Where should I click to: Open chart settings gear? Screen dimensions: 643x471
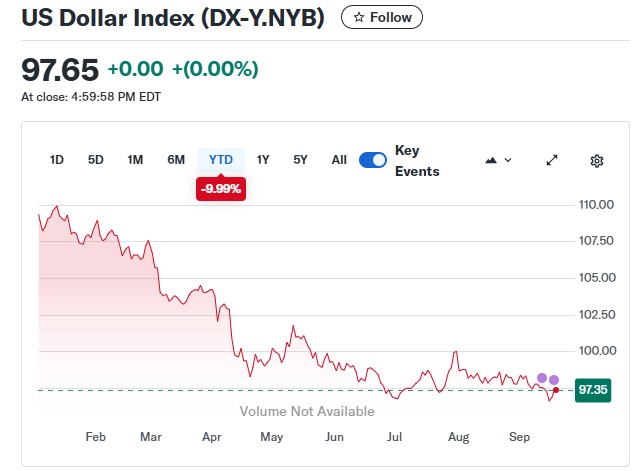[597, 160]
